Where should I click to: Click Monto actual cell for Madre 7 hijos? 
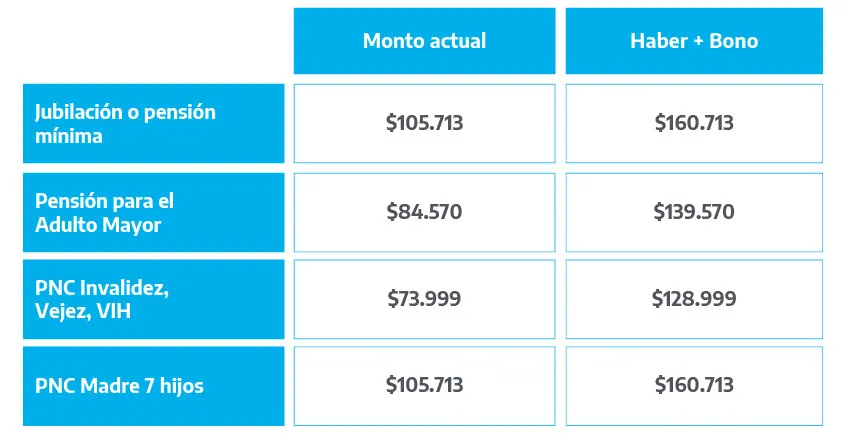424,385
